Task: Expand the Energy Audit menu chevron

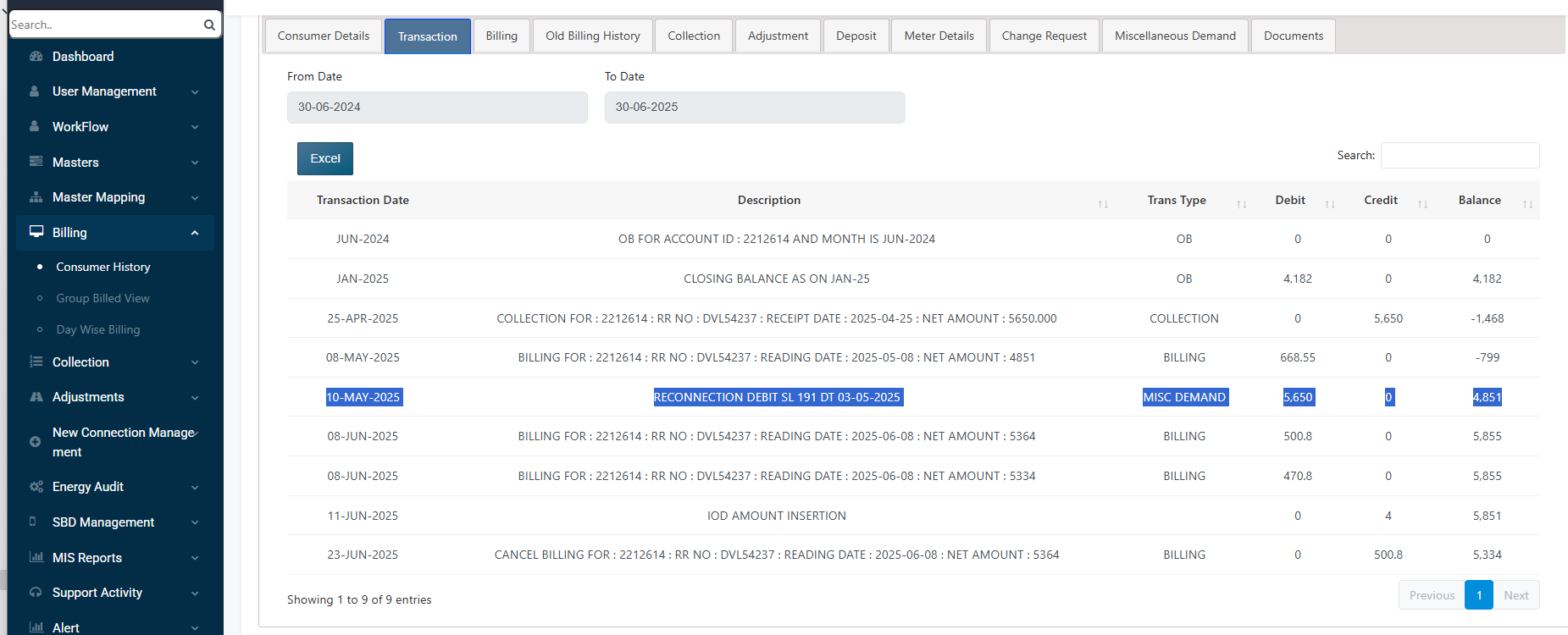Action: [195, 488]
